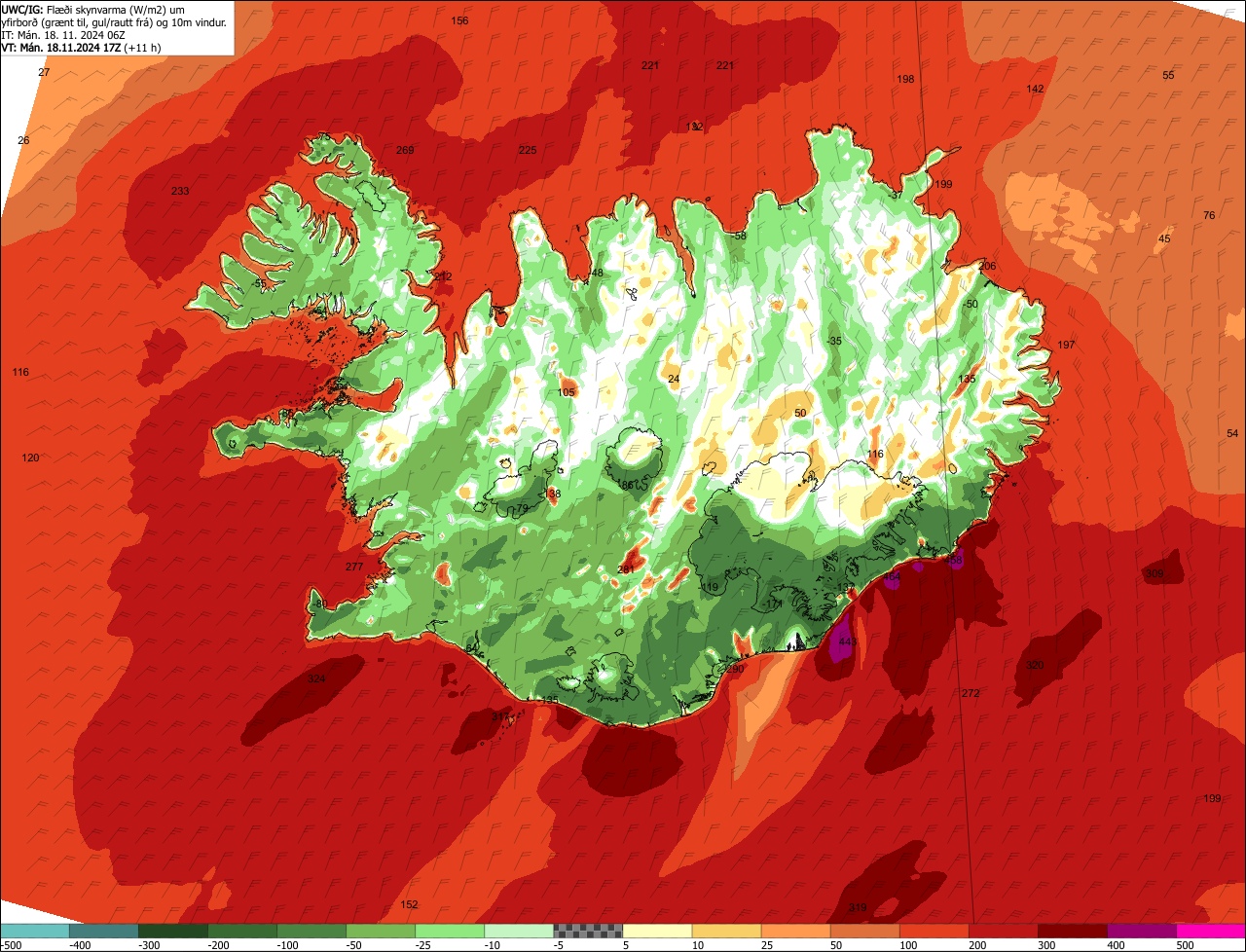Click the valid time 'VT: Mán. 18.11.2024 17Z (+11 h)'

(82, 47)
